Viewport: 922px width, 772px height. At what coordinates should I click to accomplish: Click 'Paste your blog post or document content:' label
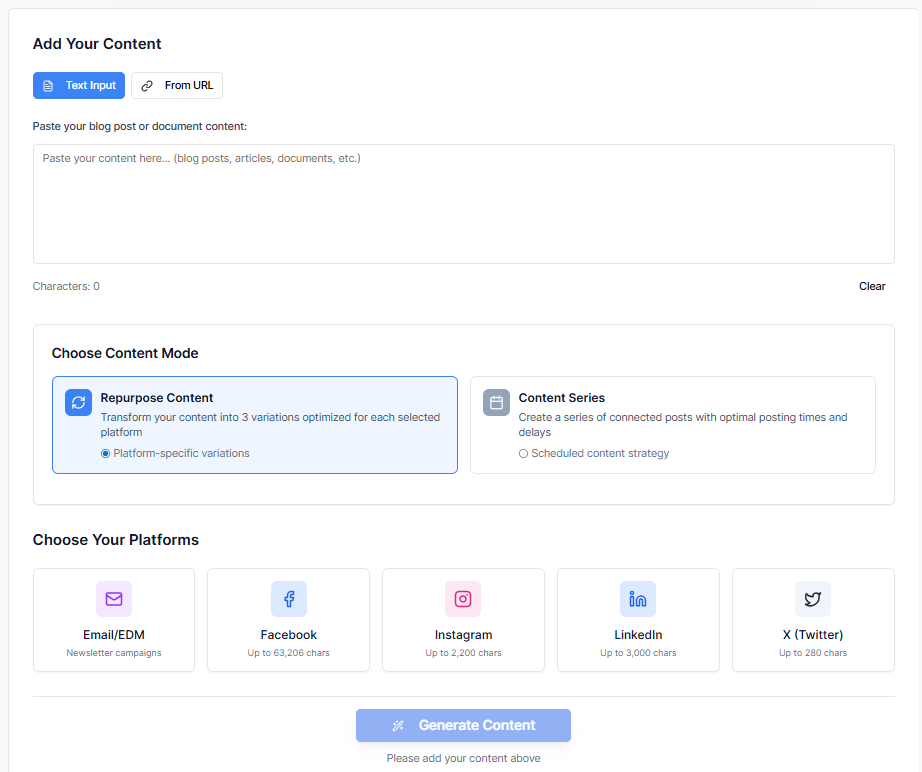pyautogui.click(x=140, y=126)
